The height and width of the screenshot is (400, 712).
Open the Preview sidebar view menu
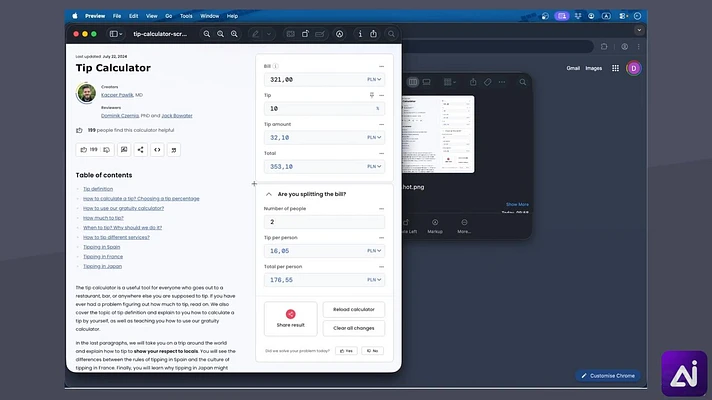coord(115,34)
